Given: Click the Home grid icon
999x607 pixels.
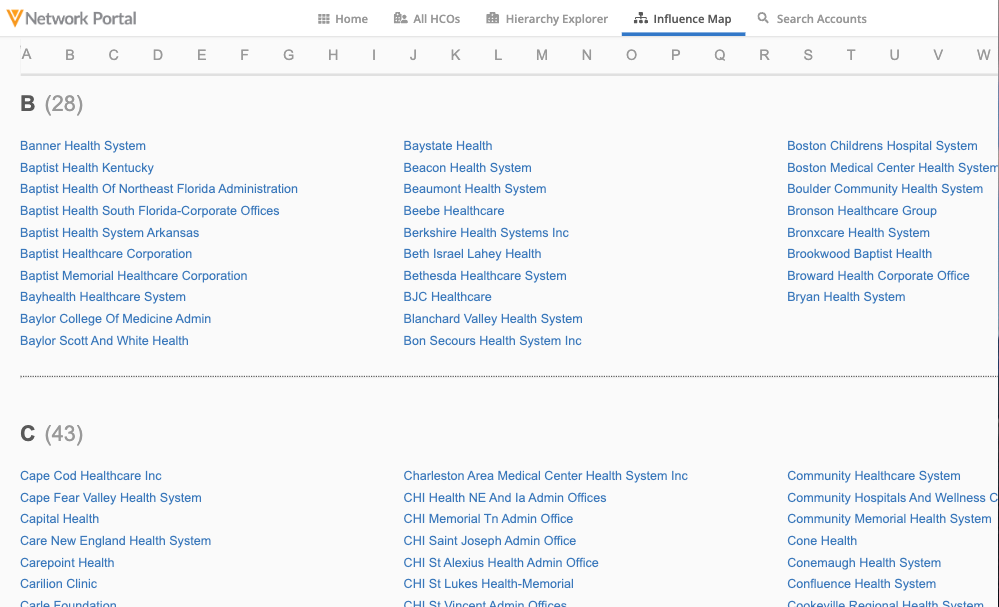Looking at the screenshot, I should coord(324,19).
